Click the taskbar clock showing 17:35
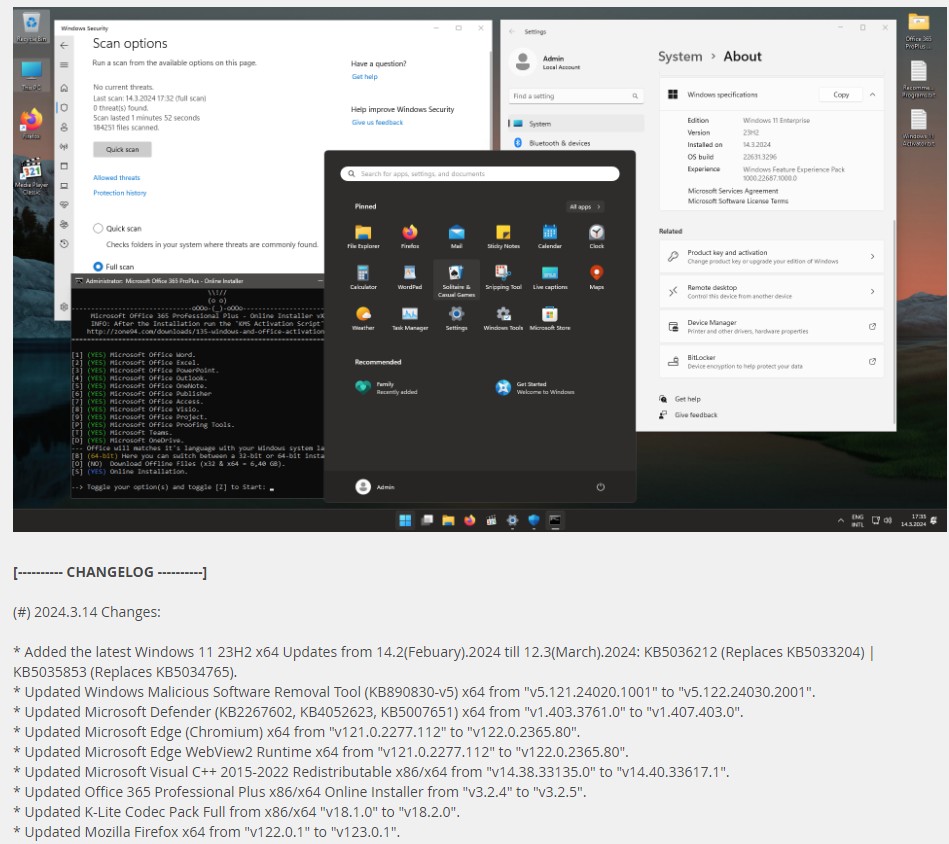The width and height of the screenshot is (949, 844). click(913, 520)
